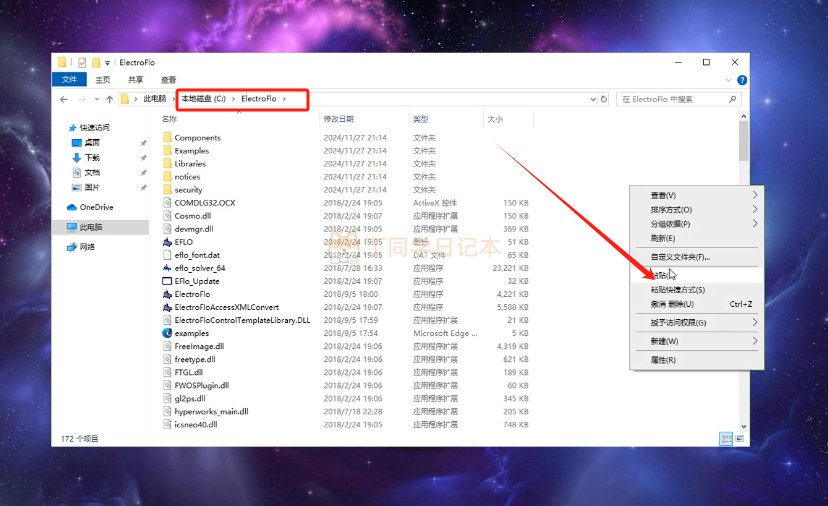Select the FreeImage.dll file name

[x=199, y=346]
